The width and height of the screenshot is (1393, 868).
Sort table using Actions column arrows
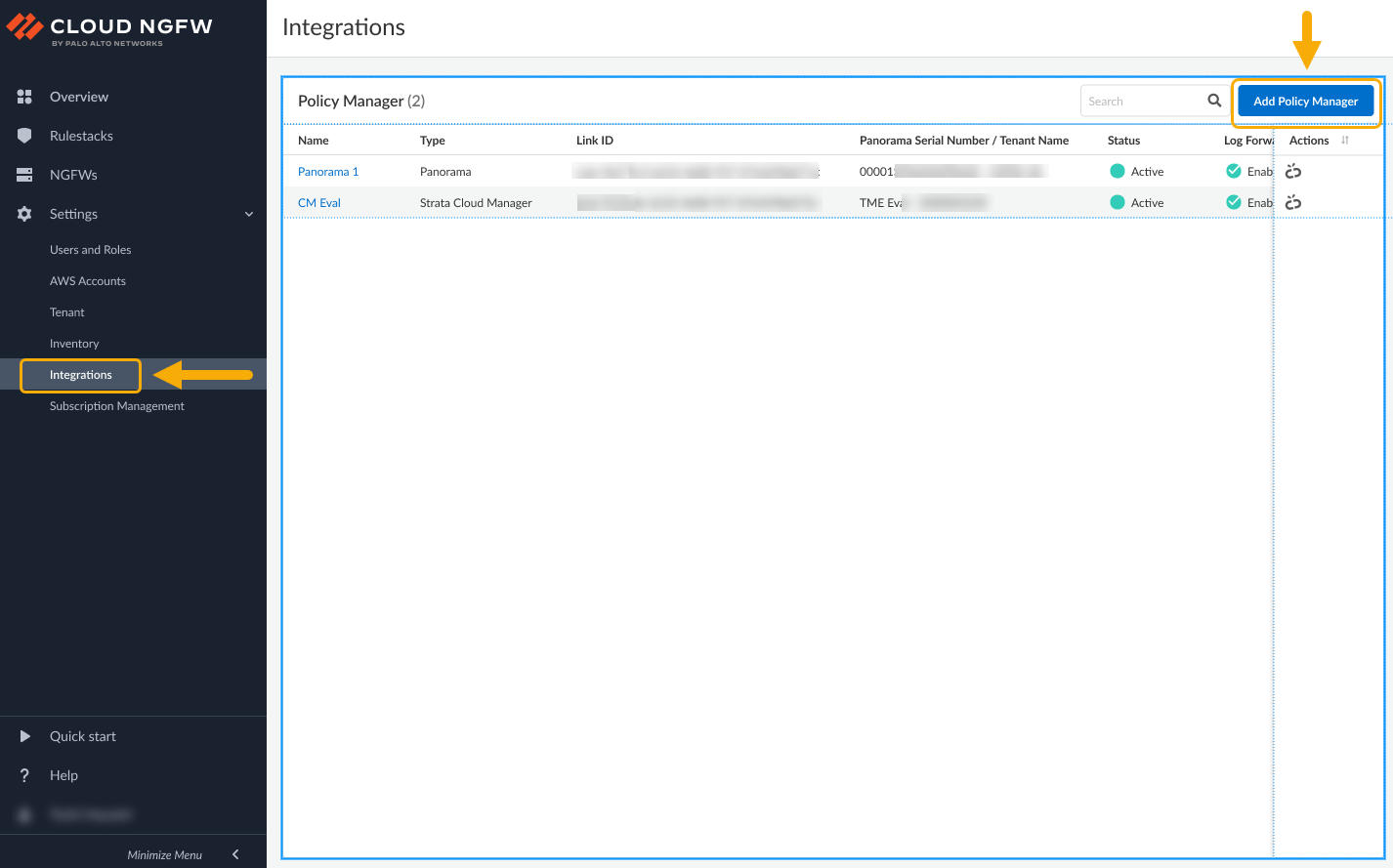1345,141
